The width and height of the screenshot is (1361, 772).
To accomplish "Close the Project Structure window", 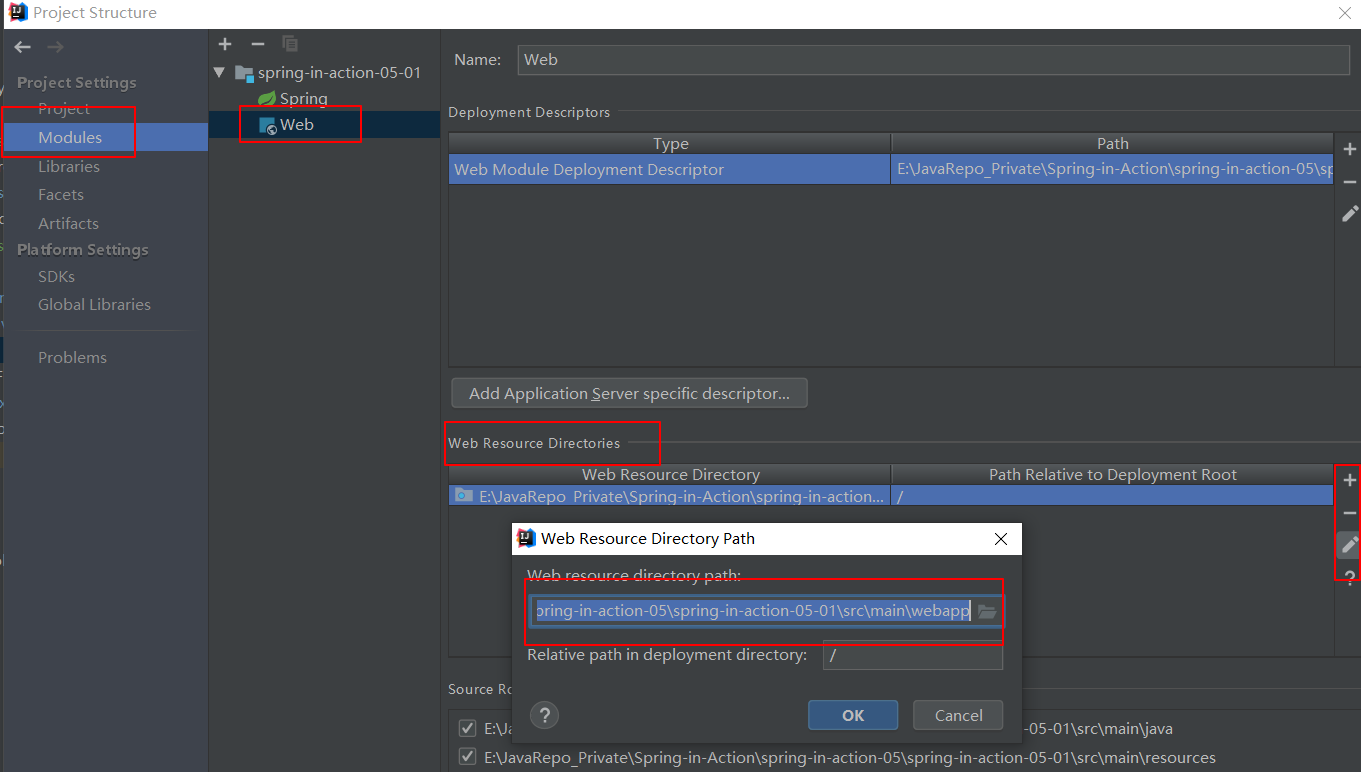I will point(1345,13).
